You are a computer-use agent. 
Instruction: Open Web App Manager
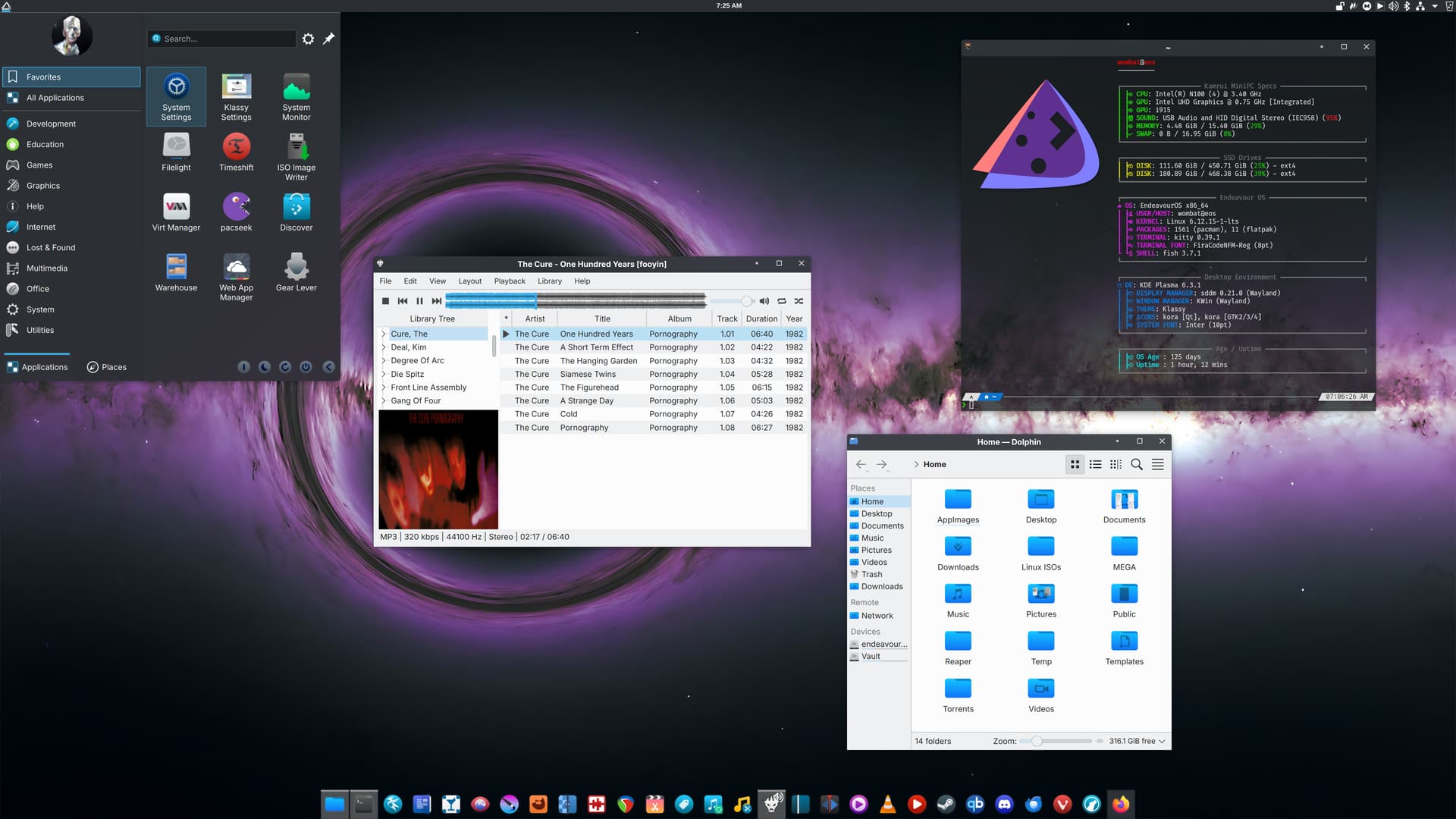236,277
